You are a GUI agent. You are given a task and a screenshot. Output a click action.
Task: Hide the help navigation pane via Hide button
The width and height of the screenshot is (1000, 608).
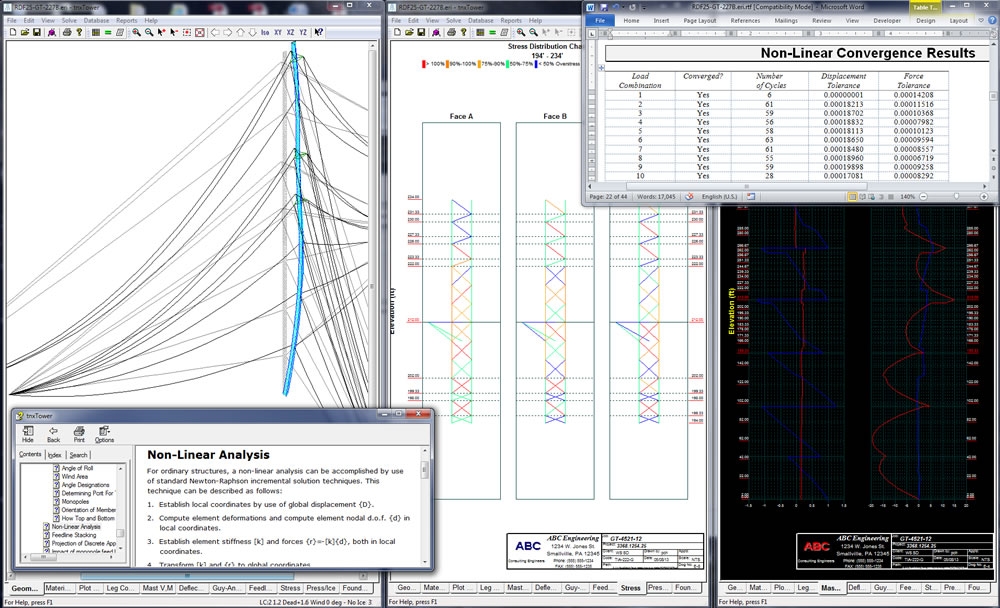pos(28,434)
